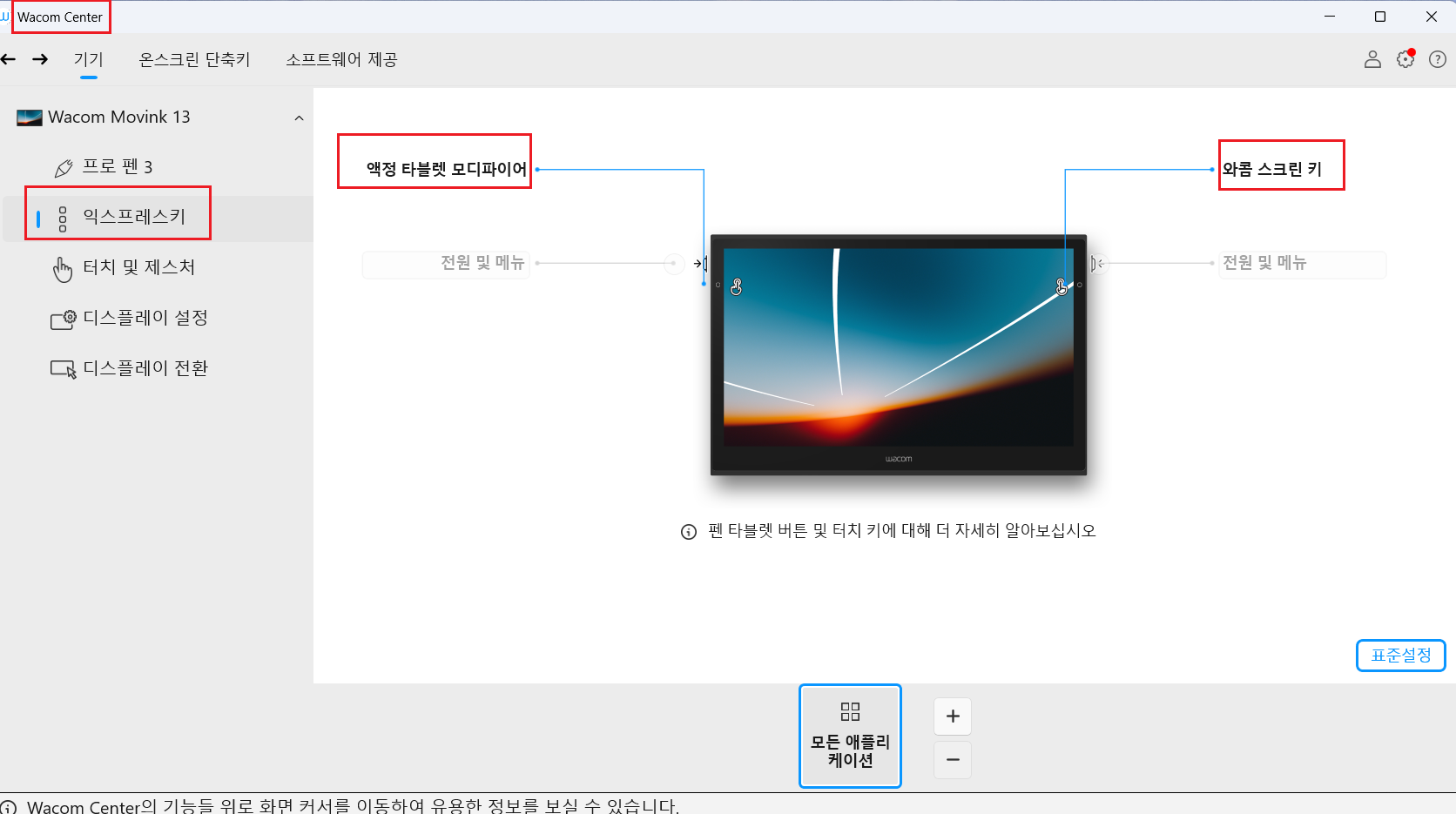Open settings gear with red notification

tap(1405, 59)
